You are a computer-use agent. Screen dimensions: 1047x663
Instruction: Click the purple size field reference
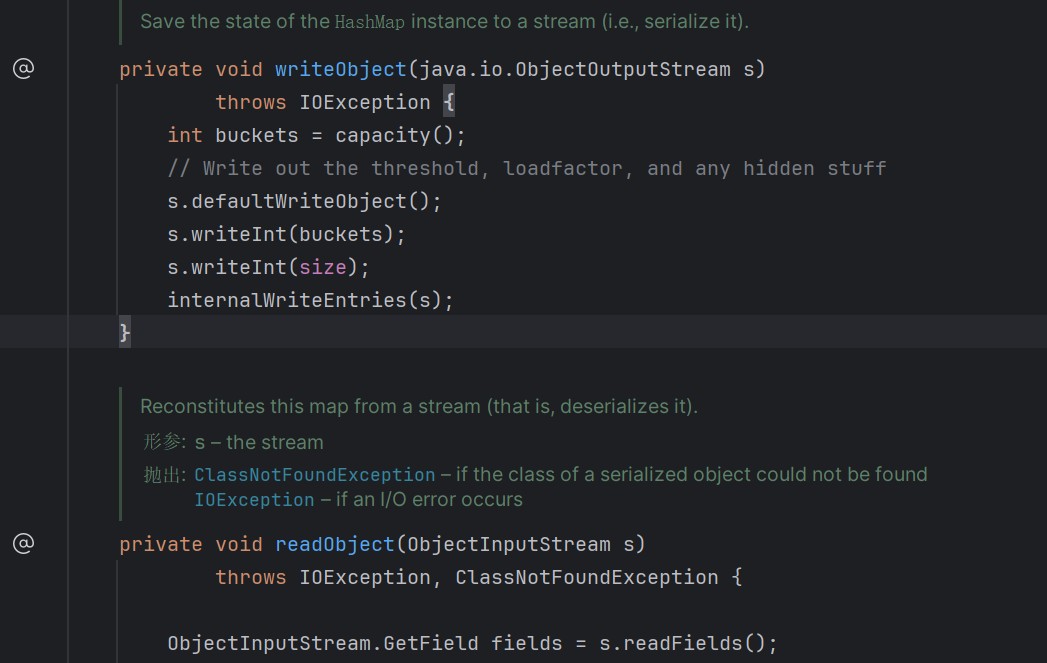(323, 268)
